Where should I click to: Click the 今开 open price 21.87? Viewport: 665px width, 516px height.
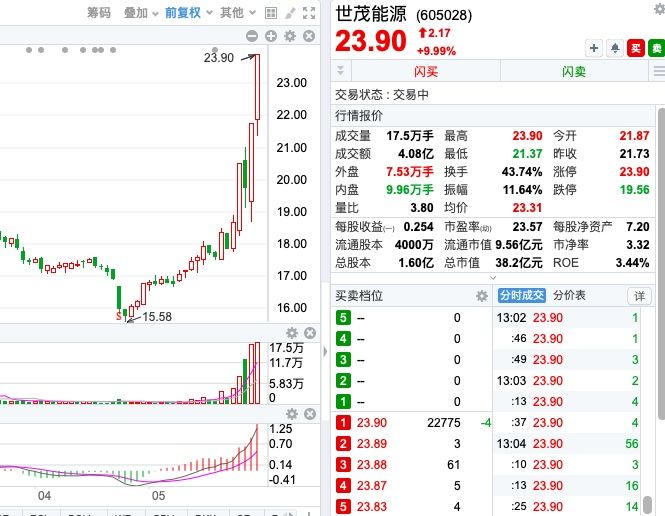tap(634, 136)
